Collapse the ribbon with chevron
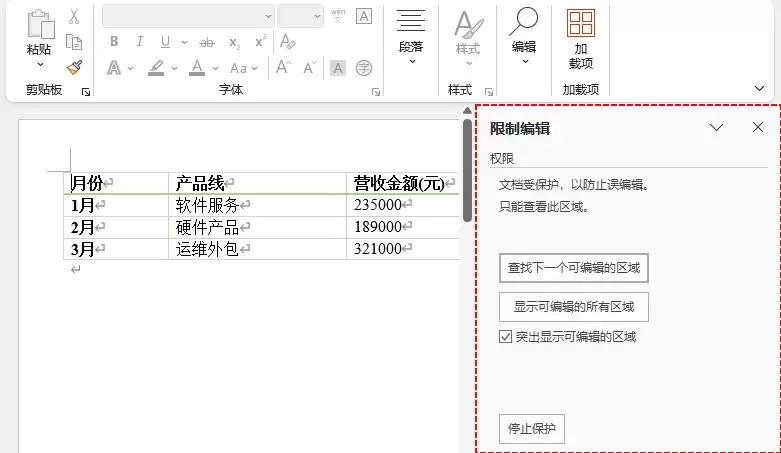Screen dimensions: 781x453 pyautogui.click(x=759, y=89)
